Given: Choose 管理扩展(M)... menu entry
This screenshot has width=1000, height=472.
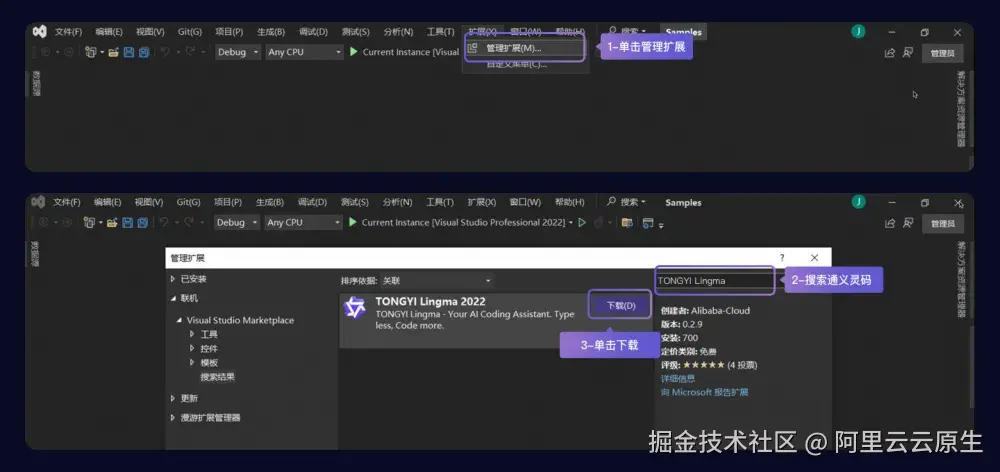Looking at the screenshot, I should [x=524, y=48].
